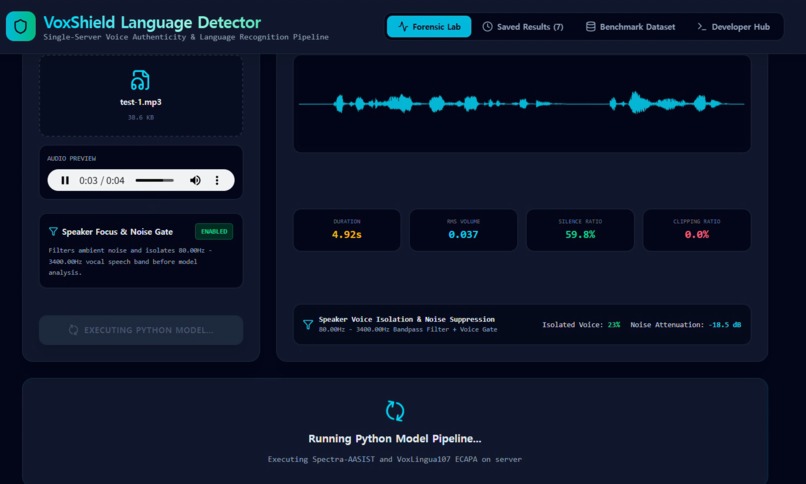
Task: Pause the audio preview playback
Action: click(65, 180)
